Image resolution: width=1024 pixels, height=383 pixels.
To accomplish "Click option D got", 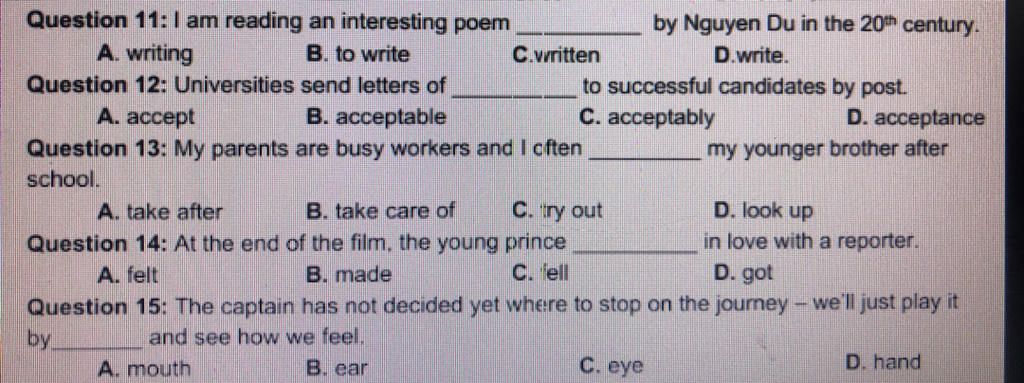I will pyautogui.click(x=744, y=275).
